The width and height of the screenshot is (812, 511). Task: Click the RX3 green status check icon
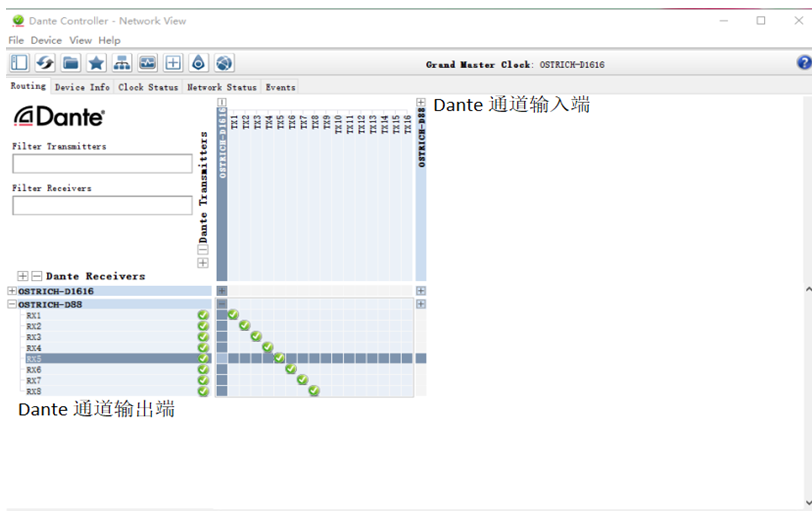[x=203, y=337]
